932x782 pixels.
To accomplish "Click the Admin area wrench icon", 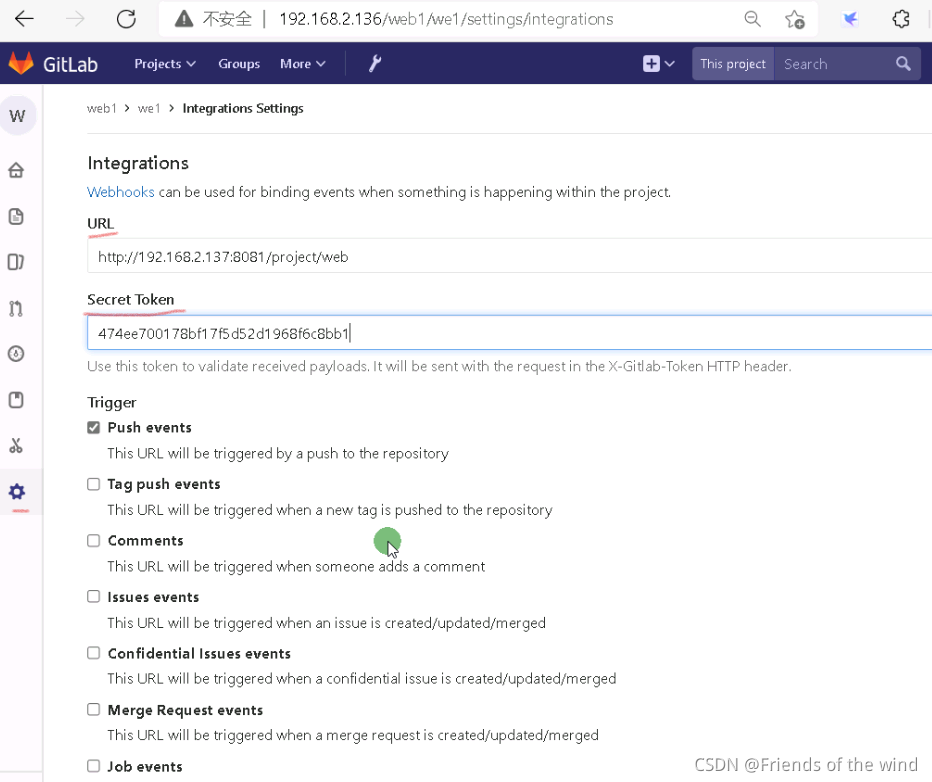I will coord(374,64).
